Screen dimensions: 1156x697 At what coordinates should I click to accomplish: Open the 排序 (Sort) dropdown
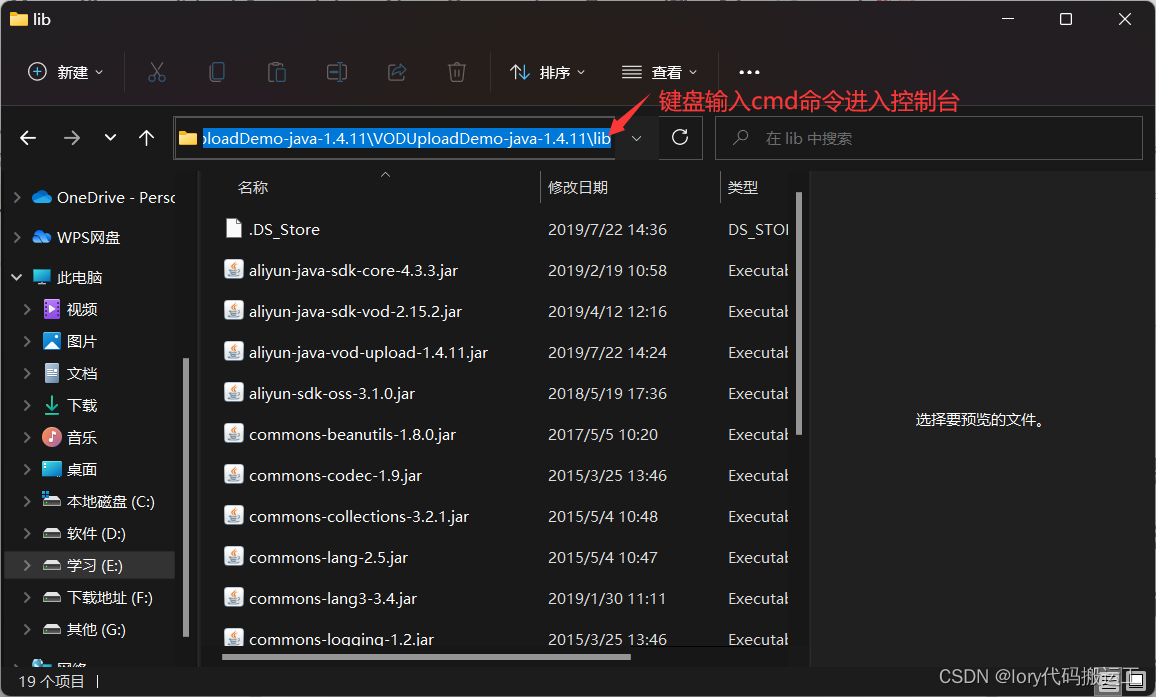point(547,71)
